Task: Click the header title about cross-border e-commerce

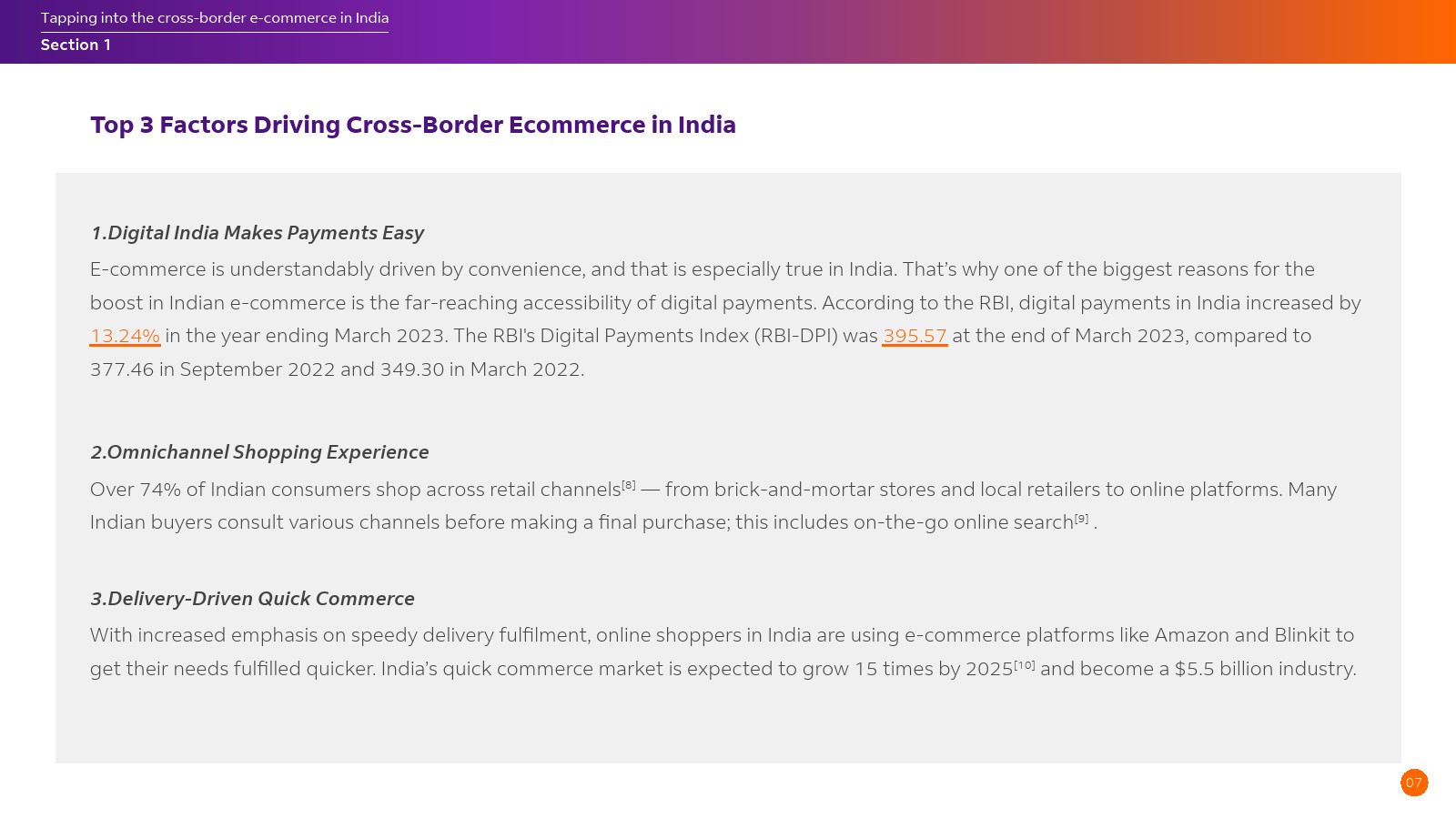Action: tap(215, 18)
